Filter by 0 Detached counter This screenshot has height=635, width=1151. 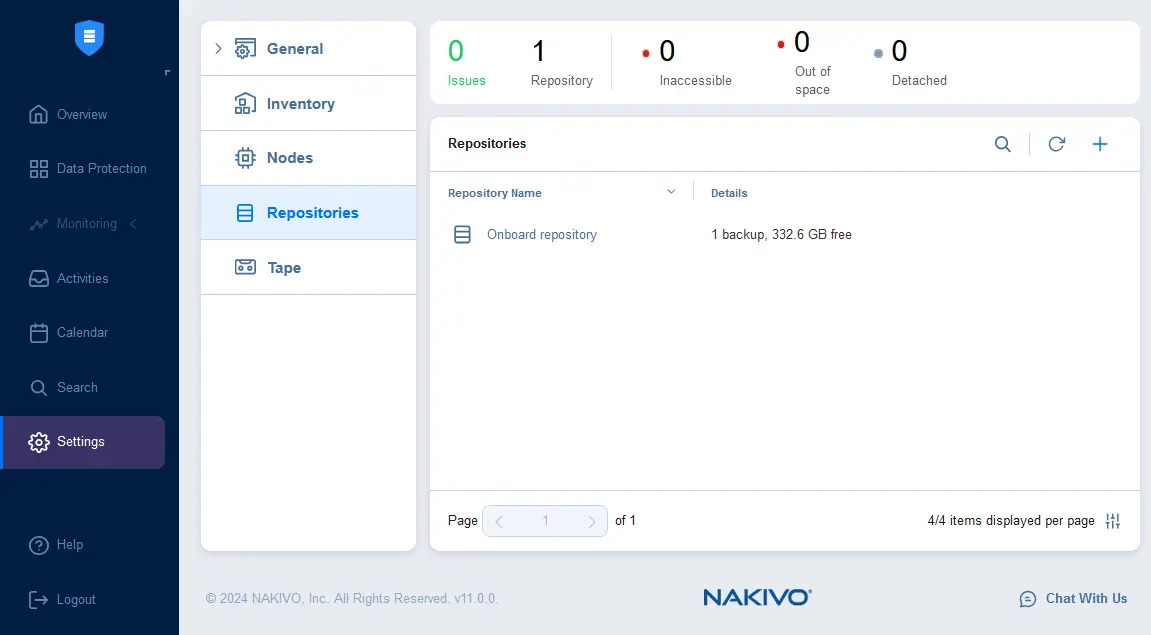click(x=911, y=63)
